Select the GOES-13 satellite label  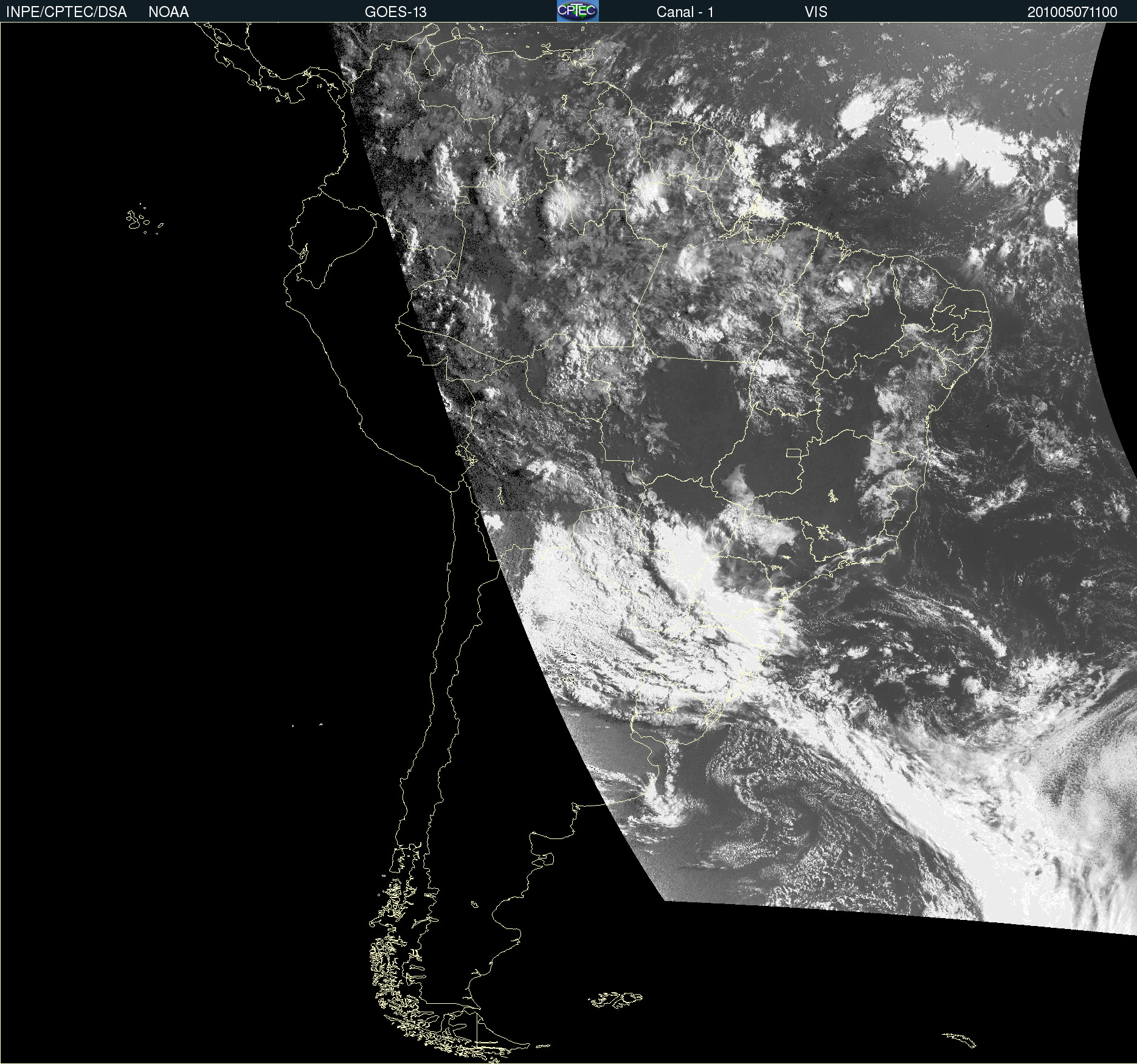point(395,12)
